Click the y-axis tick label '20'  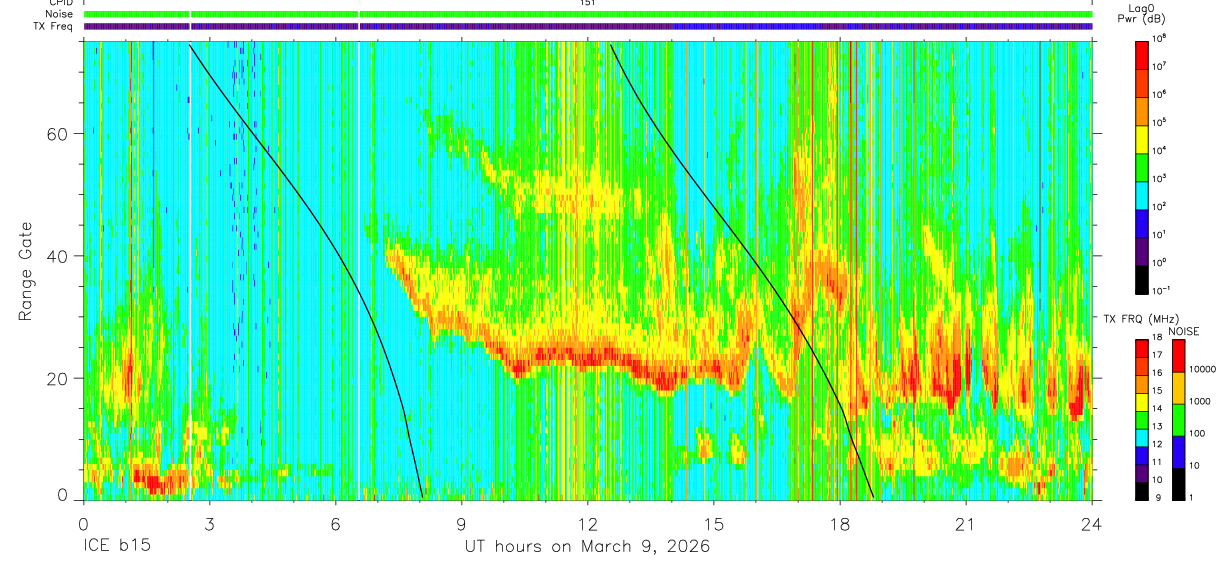(x=57, y=378)
